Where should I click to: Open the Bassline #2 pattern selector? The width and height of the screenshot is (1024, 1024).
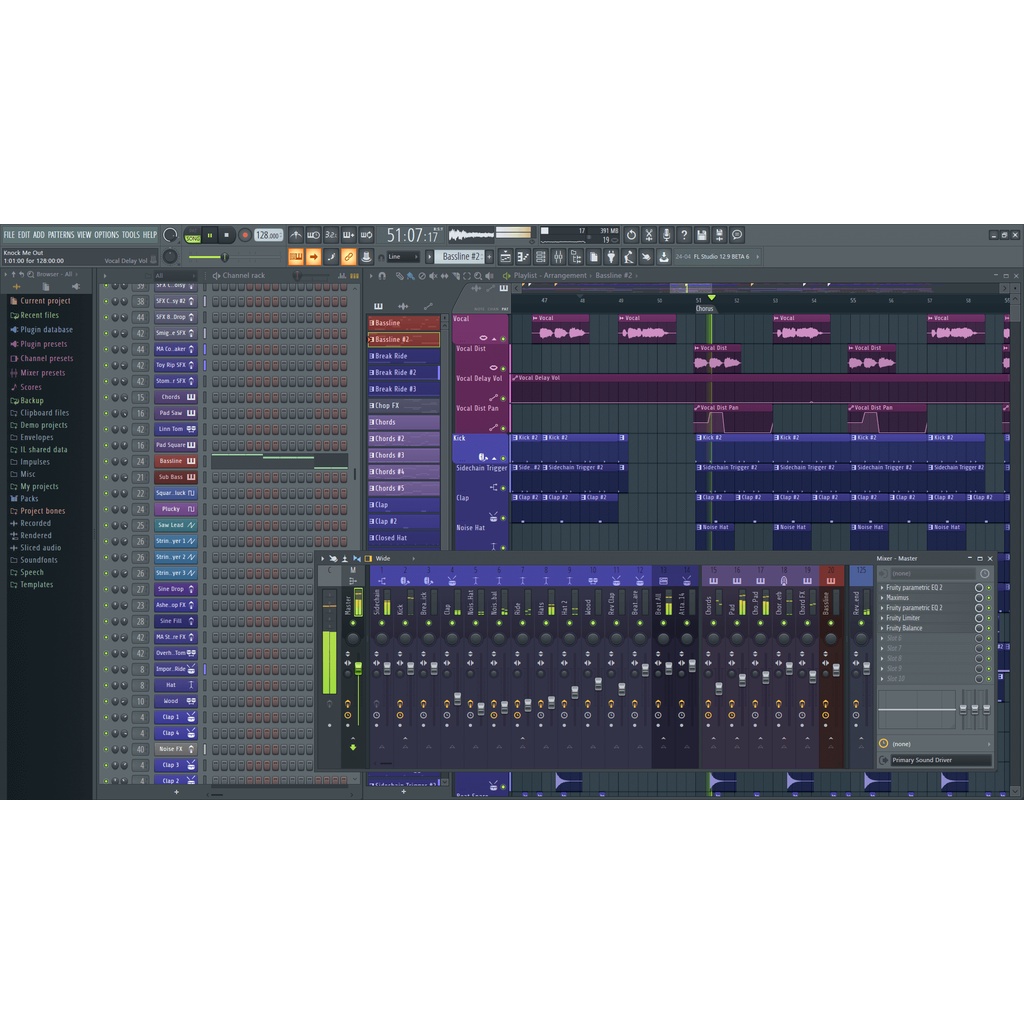(x=462, y=257)
